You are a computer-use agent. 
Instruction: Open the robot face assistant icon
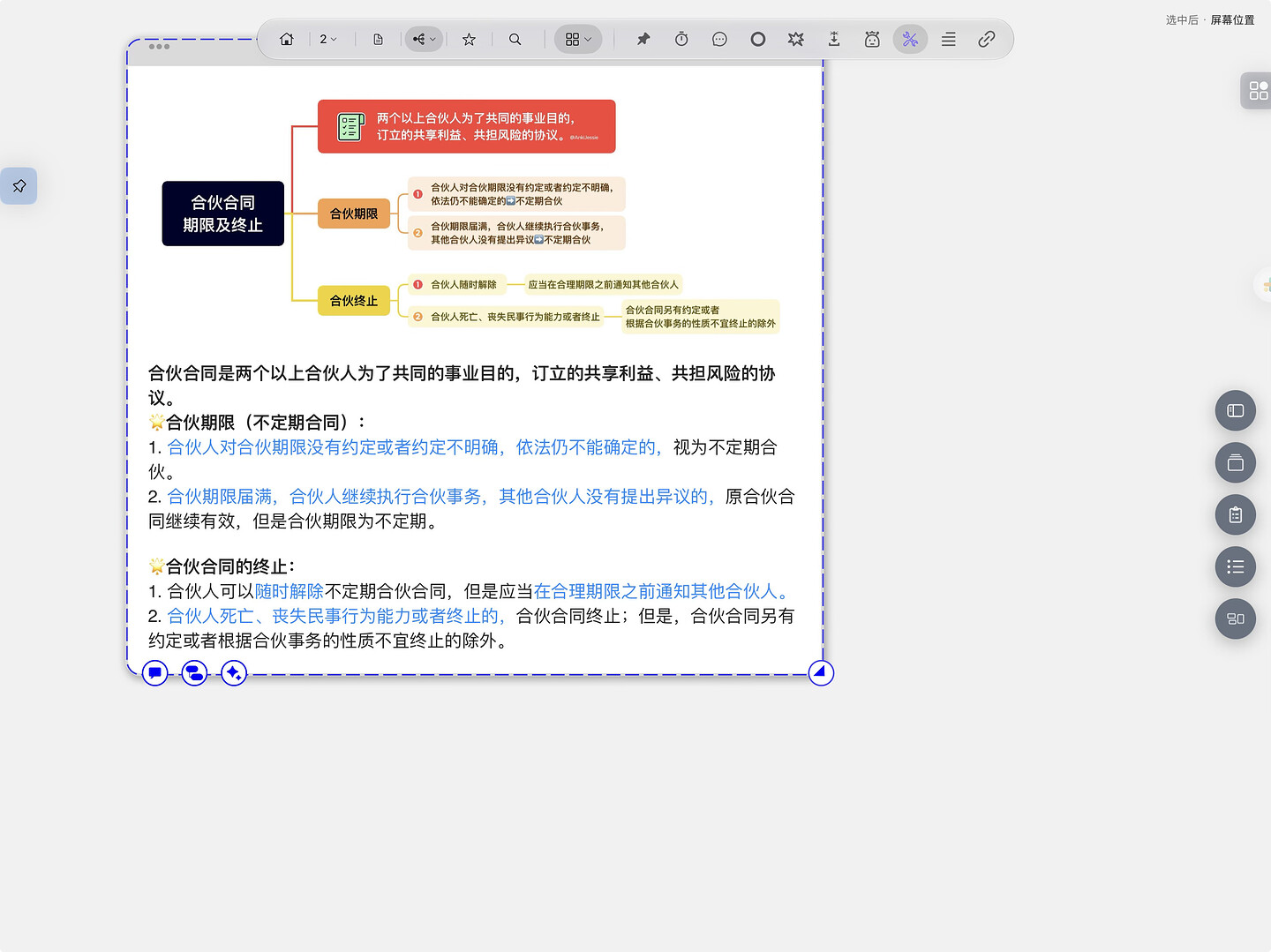point(872,40)
